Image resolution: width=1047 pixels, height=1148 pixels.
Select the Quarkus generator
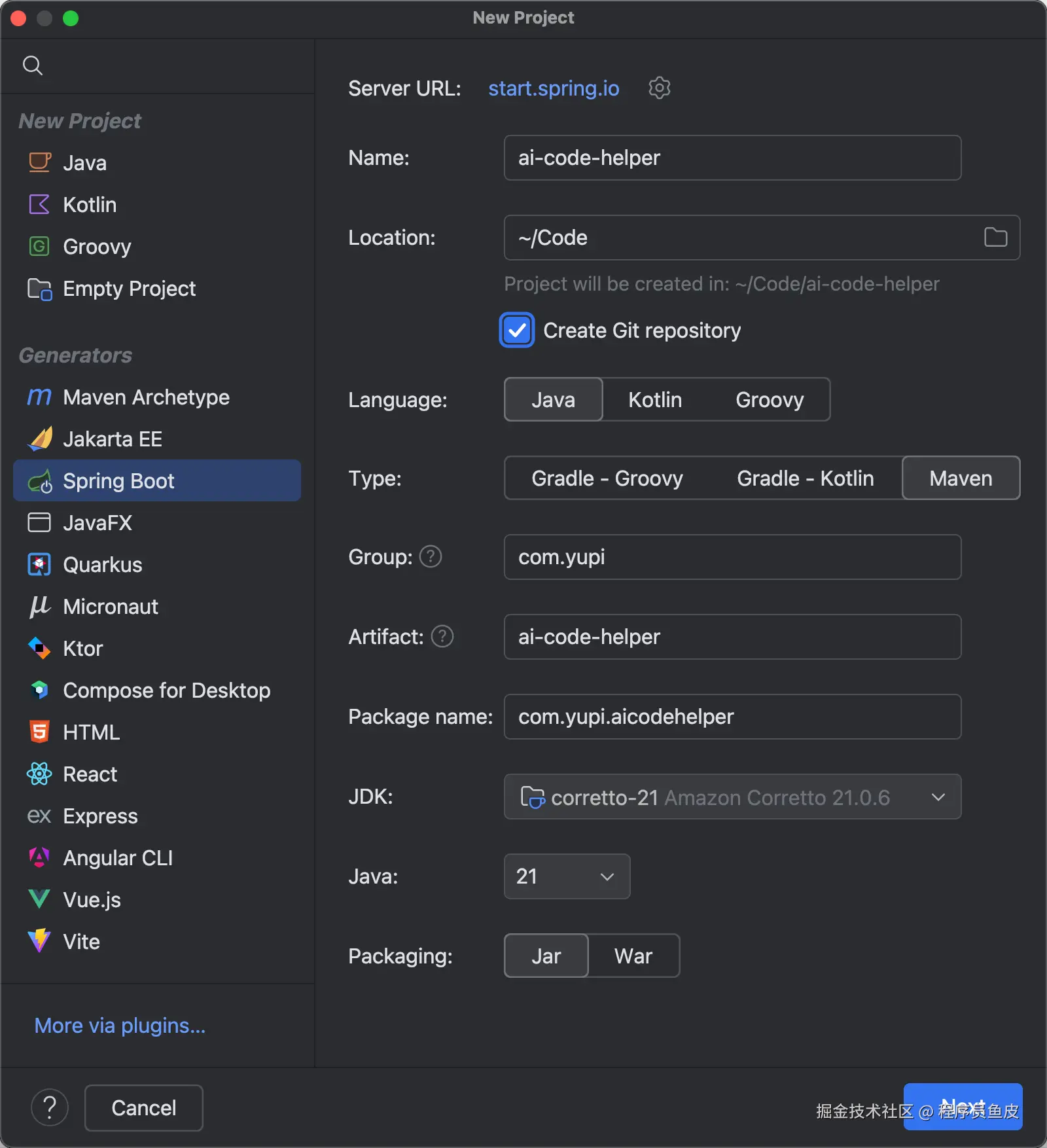[x=102, y=565]
